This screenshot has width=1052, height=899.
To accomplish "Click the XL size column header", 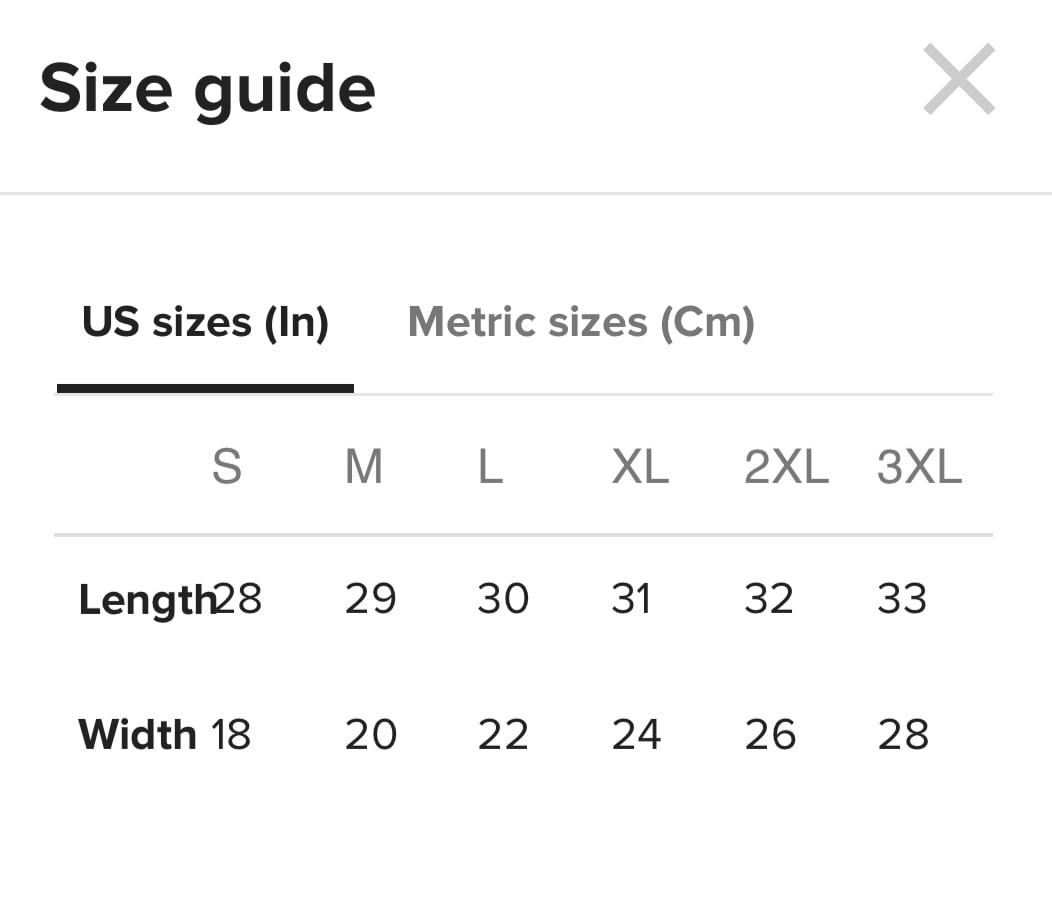I will click(640, 466).
